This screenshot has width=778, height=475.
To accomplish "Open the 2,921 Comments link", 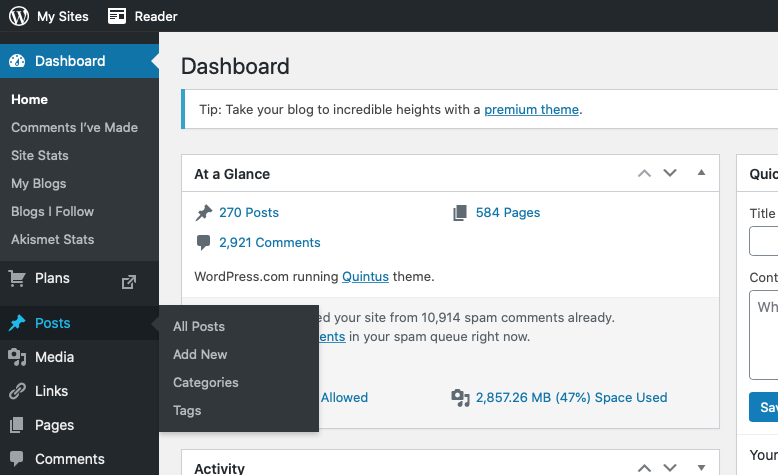I will pyautogui.click(x=269, y=242).
